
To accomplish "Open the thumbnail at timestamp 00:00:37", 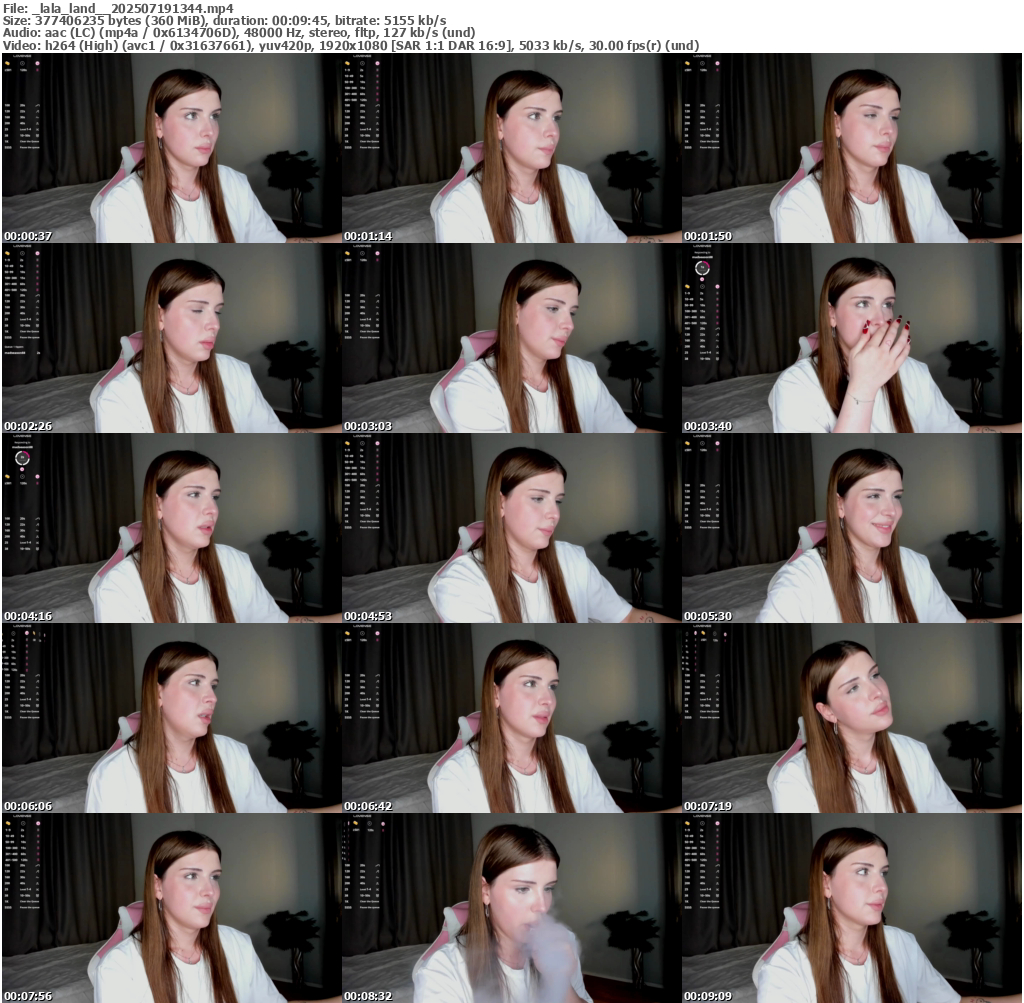I will coord(171,148).
